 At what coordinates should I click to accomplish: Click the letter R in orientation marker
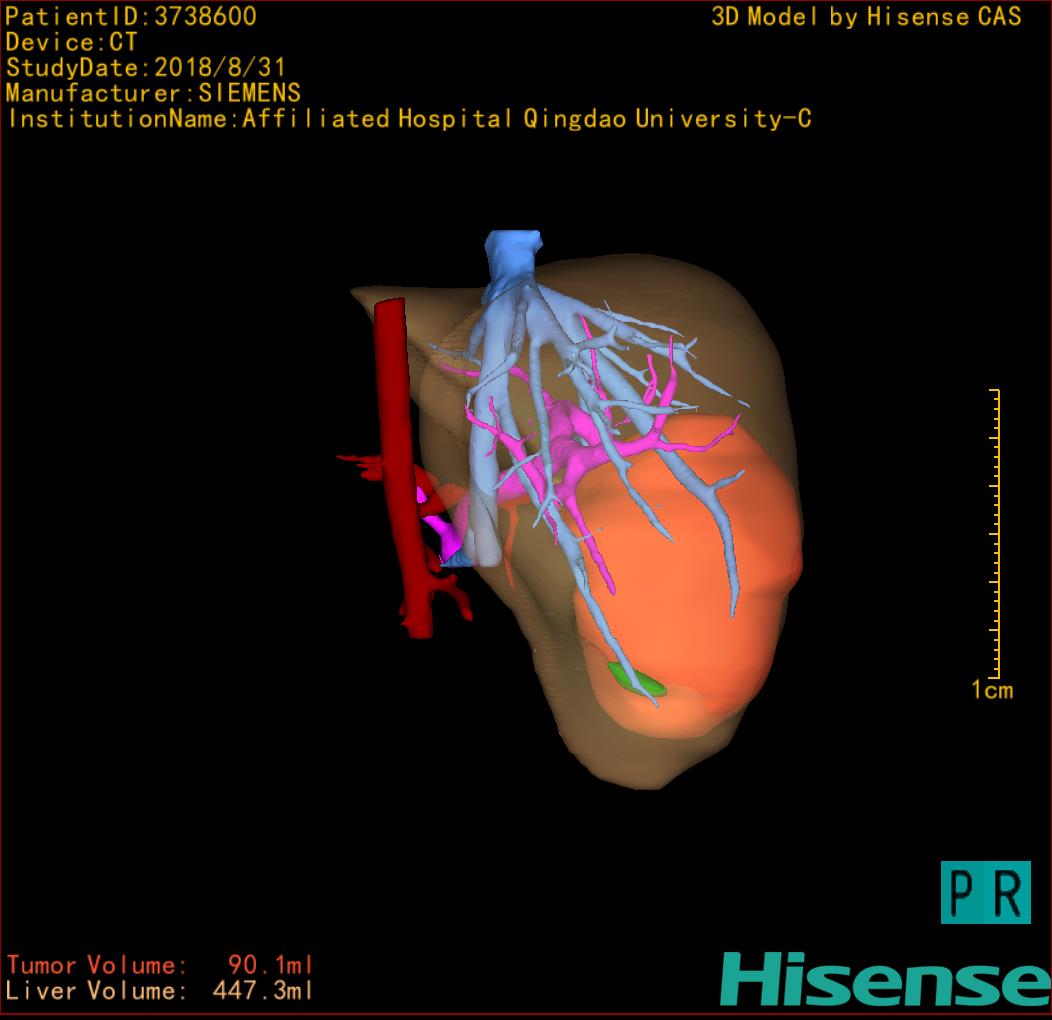(x=1008, y=893)
